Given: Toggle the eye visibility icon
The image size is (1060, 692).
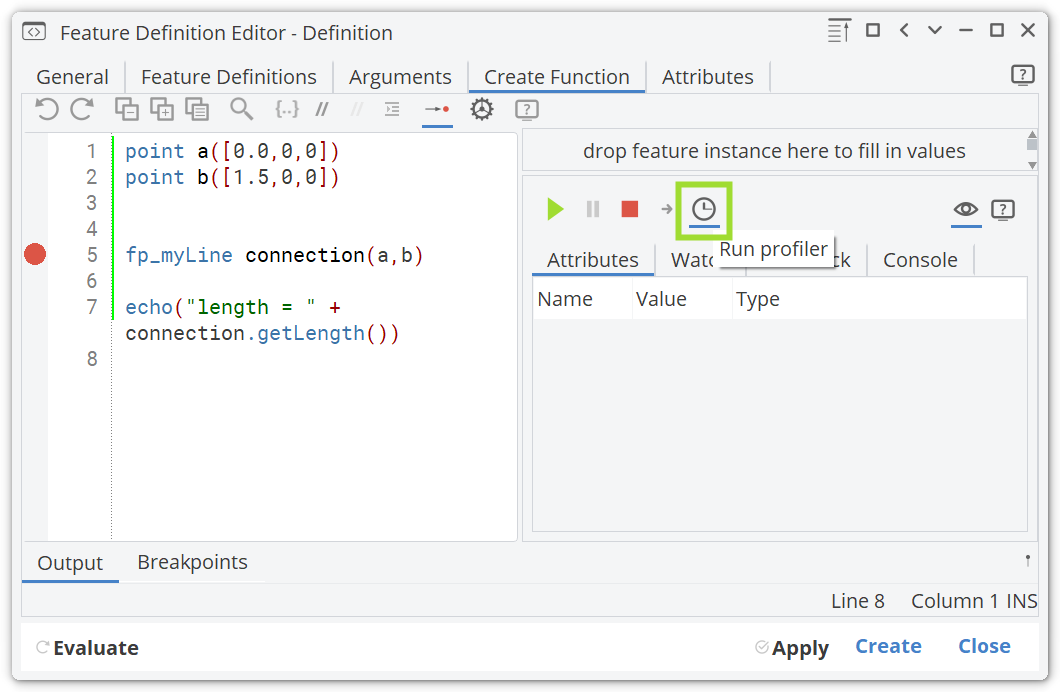Looking at the screenshot, I should pos(965,209).
